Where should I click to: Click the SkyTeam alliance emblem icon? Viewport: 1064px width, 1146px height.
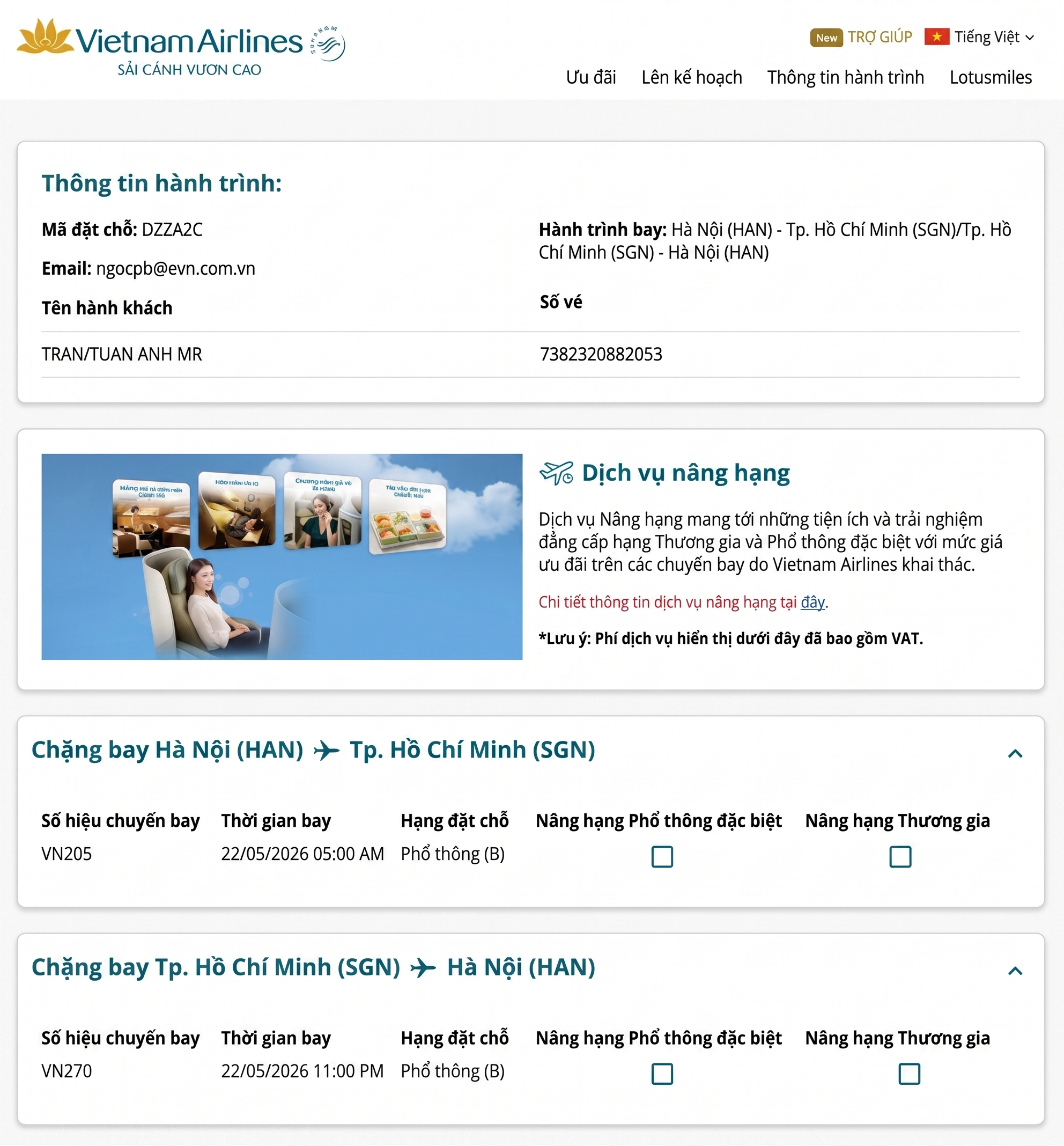click(328, 43)
